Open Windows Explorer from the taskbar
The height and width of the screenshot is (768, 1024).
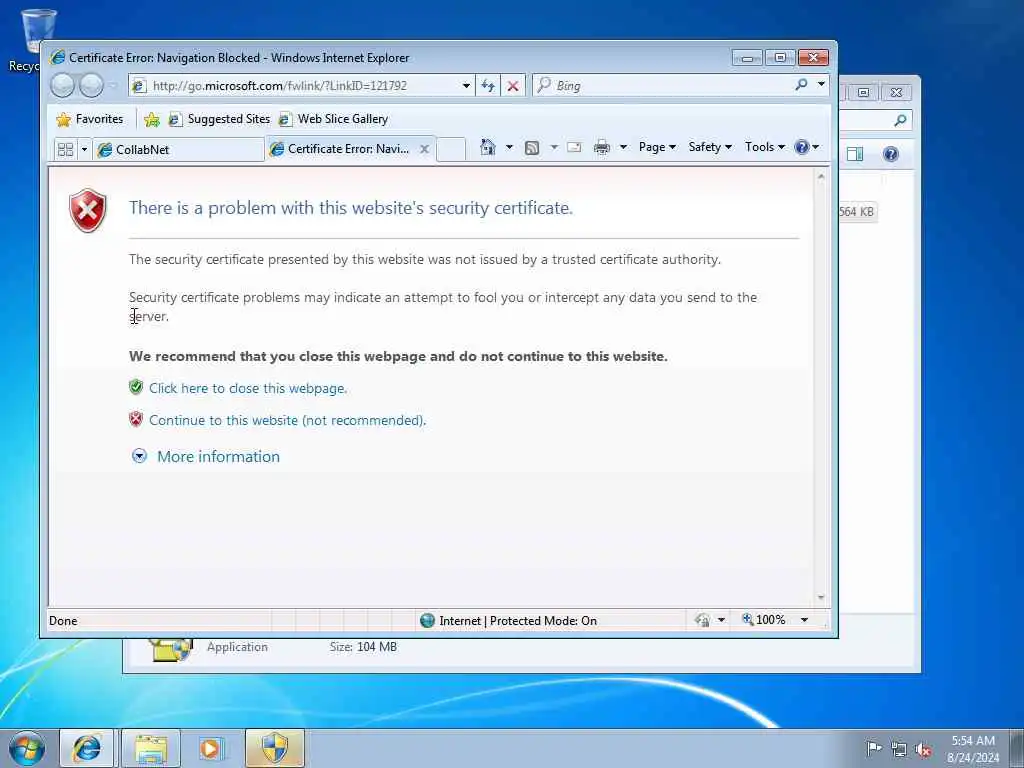coord(152,748)
